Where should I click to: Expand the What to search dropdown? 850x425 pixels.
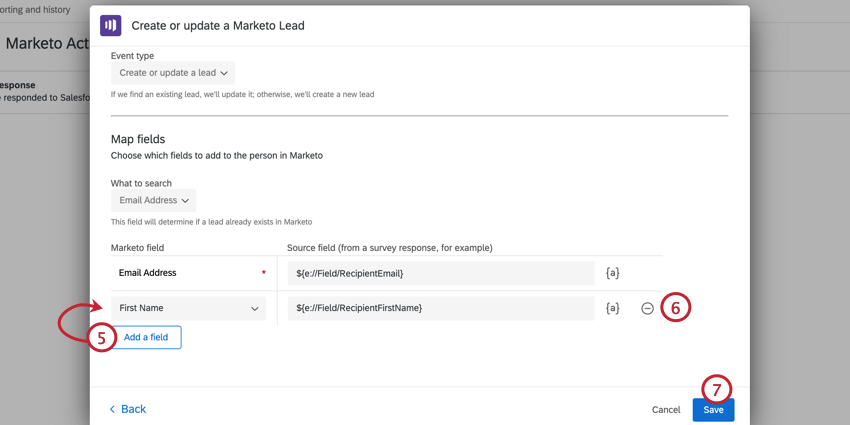(x=153, y=200)
